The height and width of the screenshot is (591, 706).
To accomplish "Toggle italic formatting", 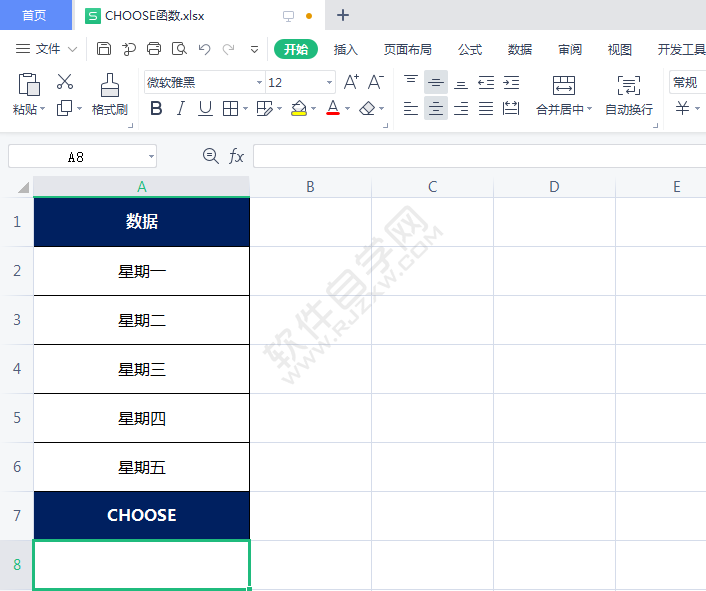I will [x=181, y=108].
